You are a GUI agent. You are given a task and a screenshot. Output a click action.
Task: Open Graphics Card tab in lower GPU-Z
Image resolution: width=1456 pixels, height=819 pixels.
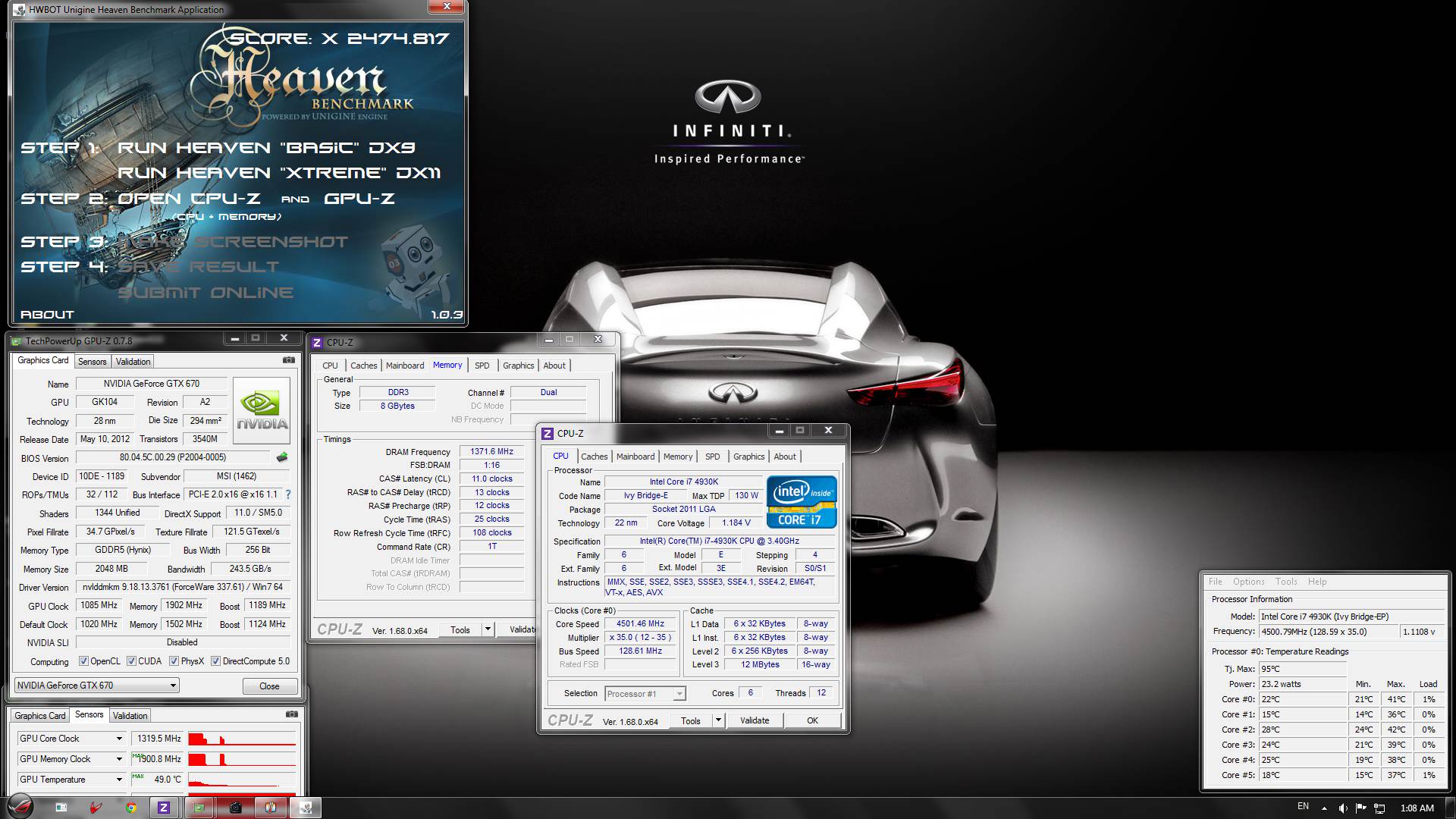pos(40,716)
